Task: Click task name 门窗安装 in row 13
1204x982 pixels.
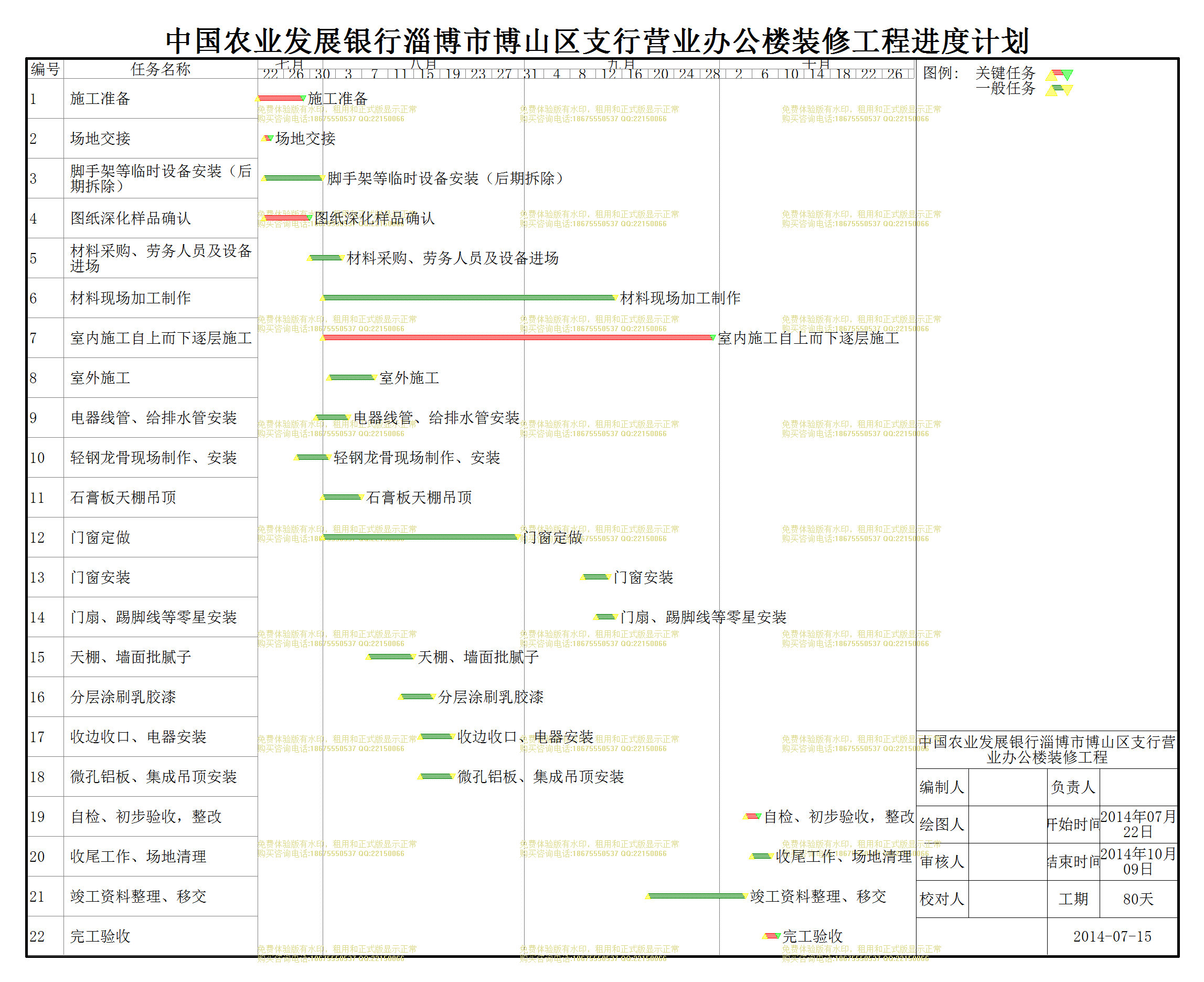Action: 100,577
